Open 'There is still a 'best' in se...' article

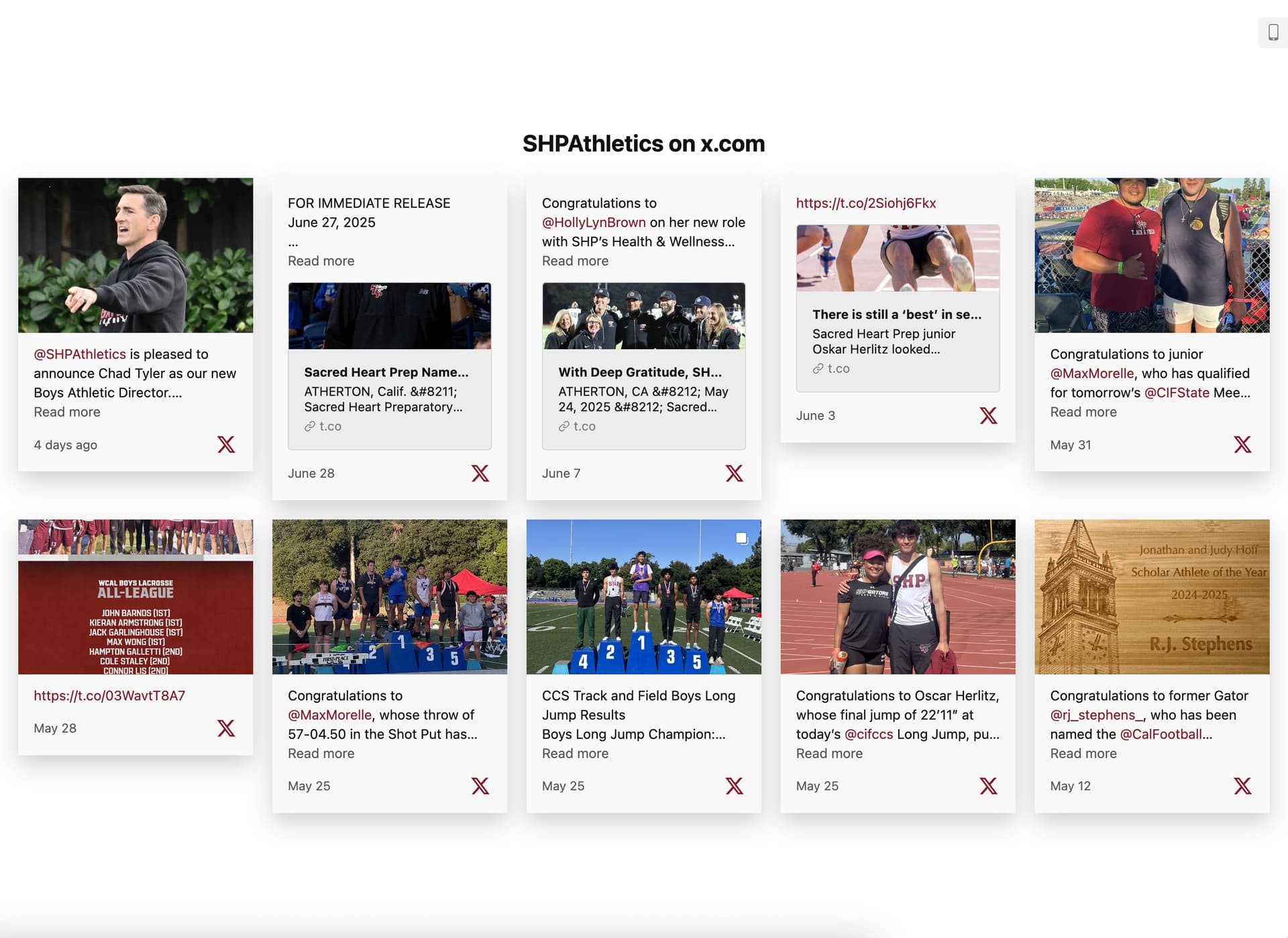897,314
